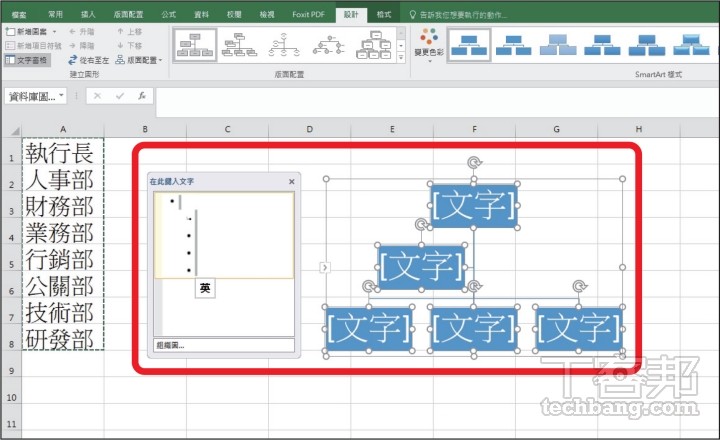720x440 pixels.
Task: Select row 9 header
Action: (11, 370)
